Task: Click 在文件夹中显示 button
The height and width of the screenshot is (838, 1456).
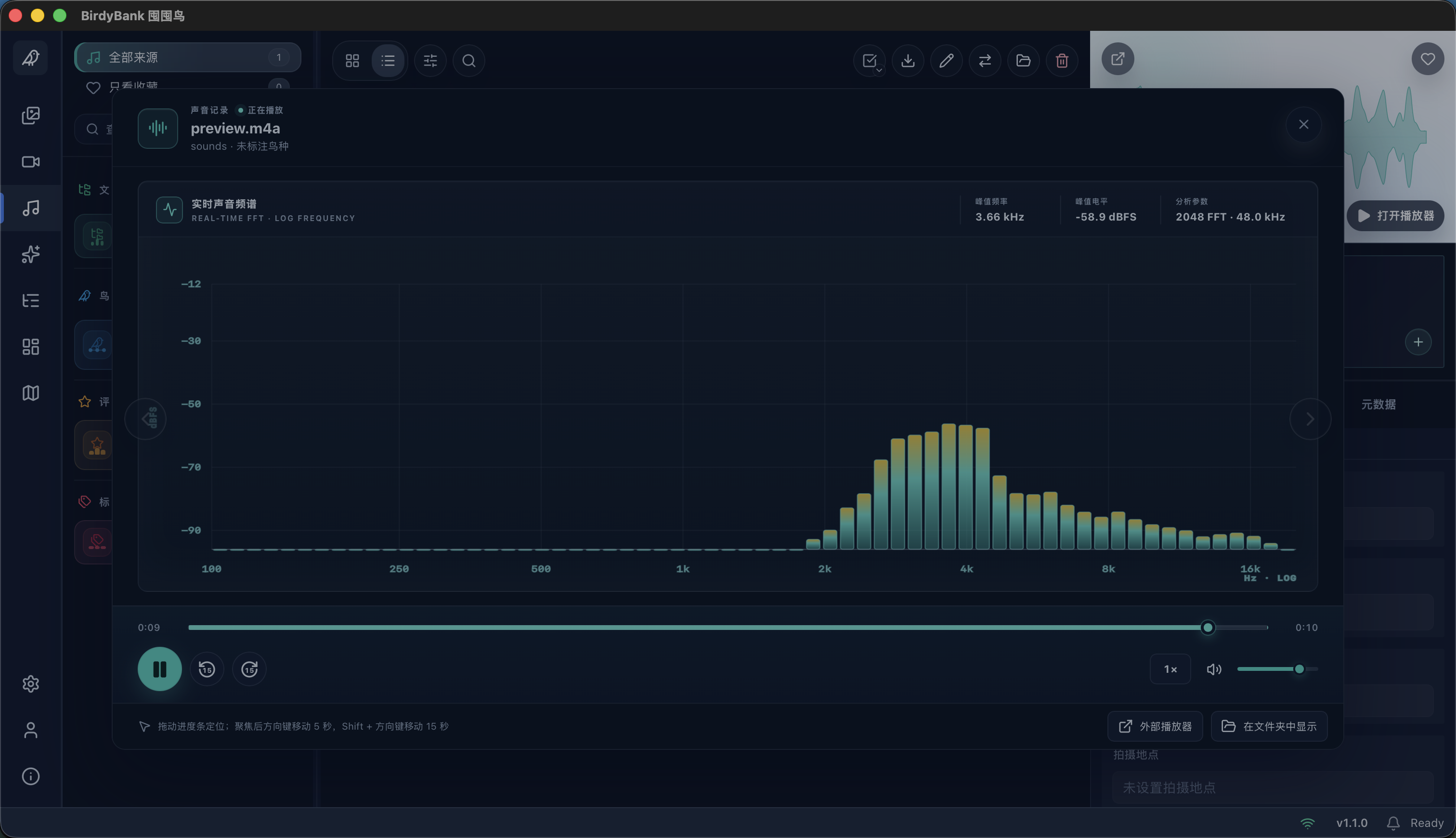Action: [x=1269, y=726]
